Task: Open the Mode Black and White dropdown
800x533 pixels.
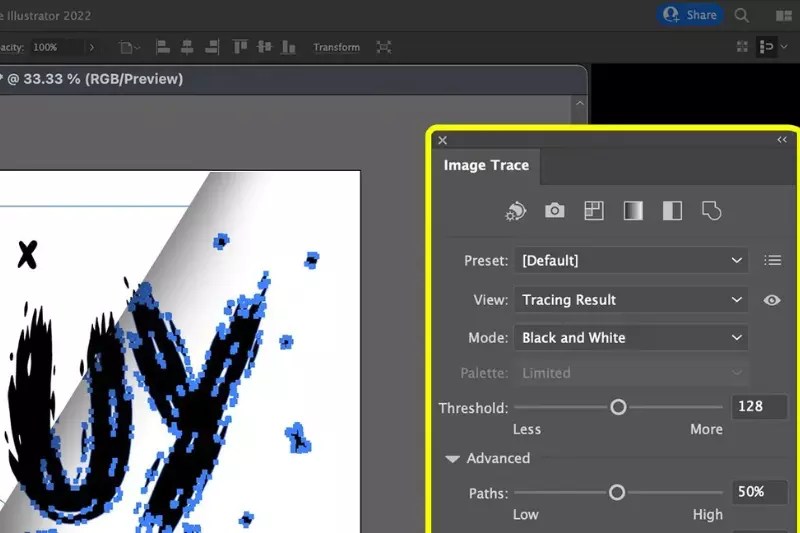Action: tap(631, 338)
